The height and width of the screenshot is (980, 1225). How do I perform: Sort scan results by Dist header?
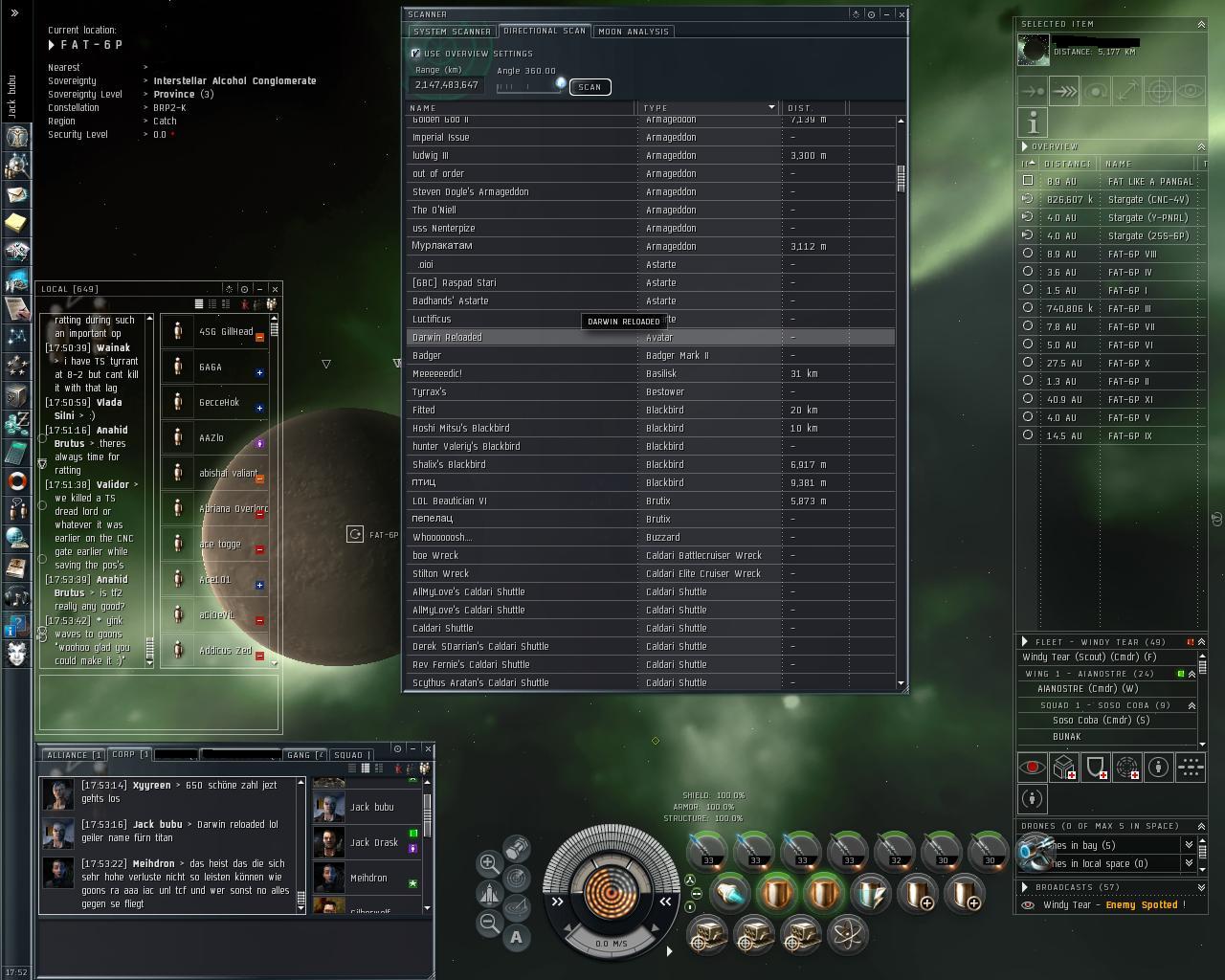813,107
